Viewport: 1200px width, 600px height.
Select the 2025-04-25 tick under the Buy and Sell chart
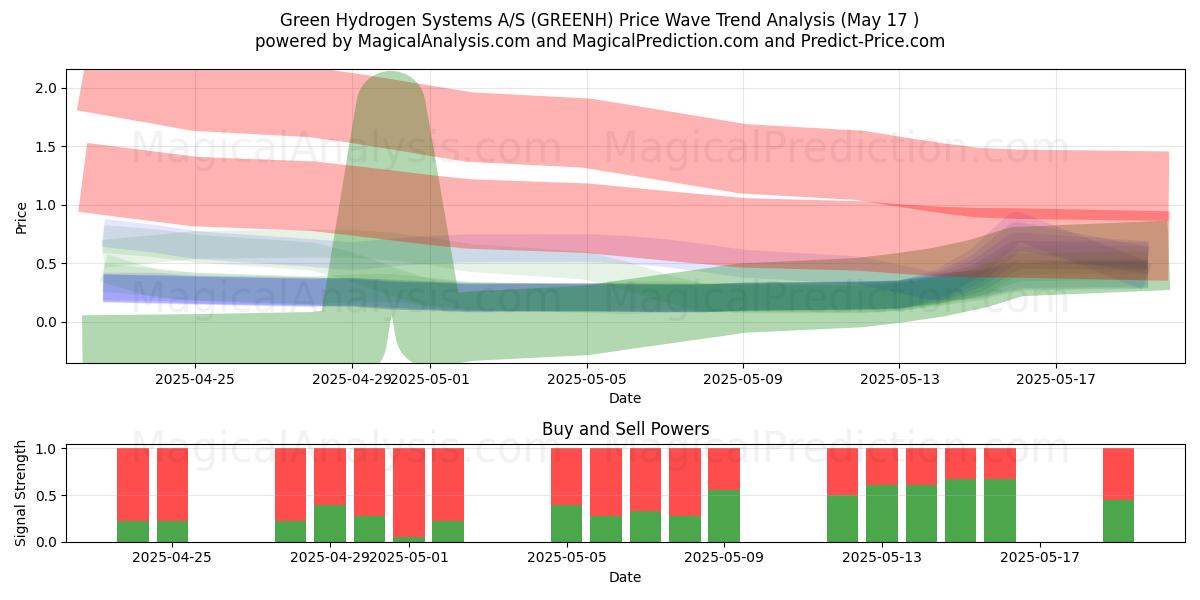coord(172,558)
